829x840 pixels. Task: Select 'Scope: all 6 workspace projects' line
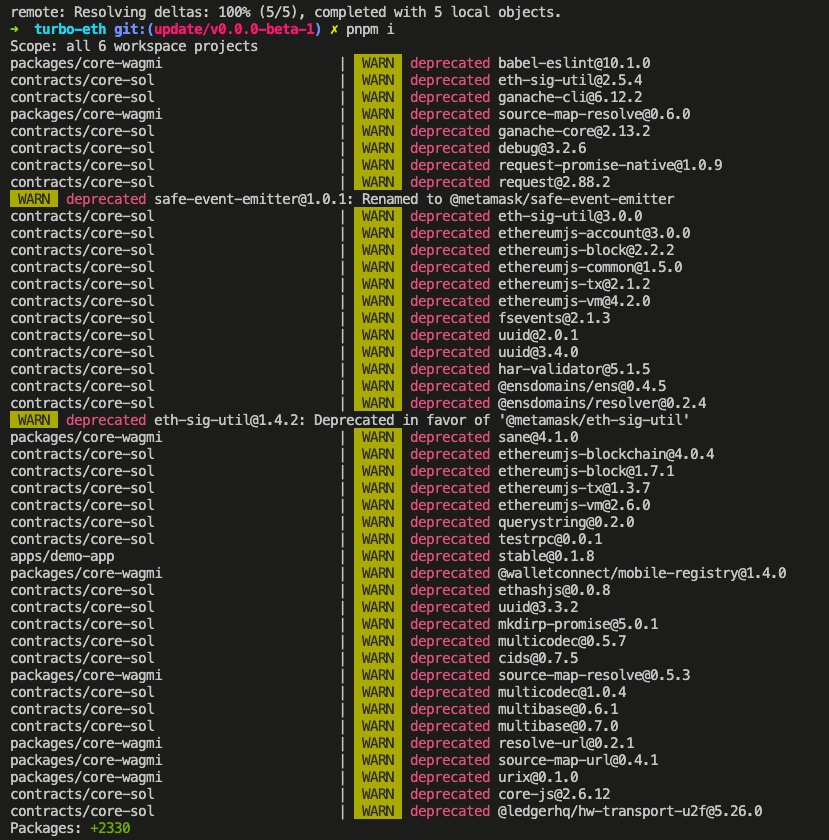tap(134, 47)
